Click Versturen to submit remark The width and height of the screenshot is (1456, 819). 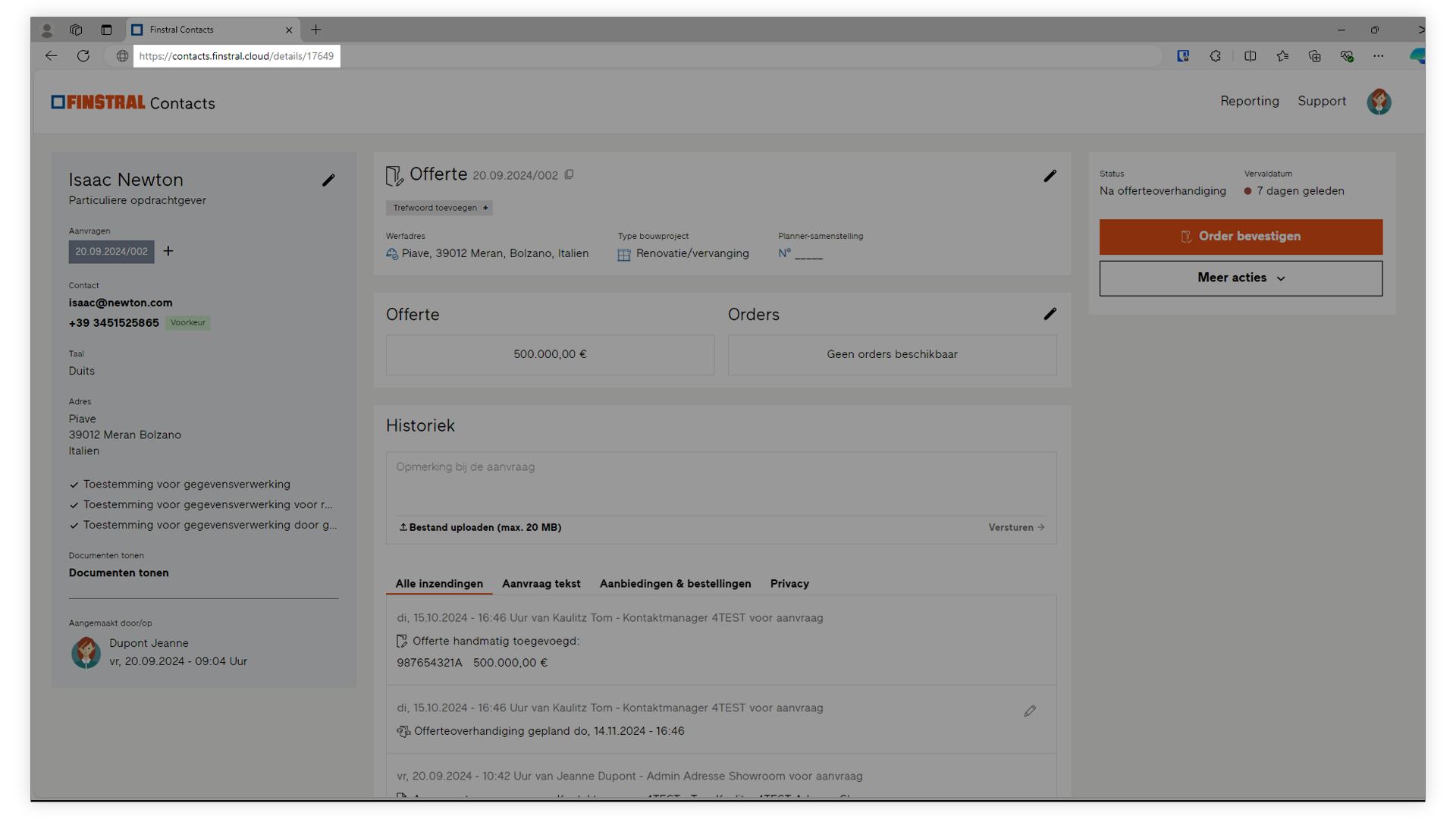1016,527
